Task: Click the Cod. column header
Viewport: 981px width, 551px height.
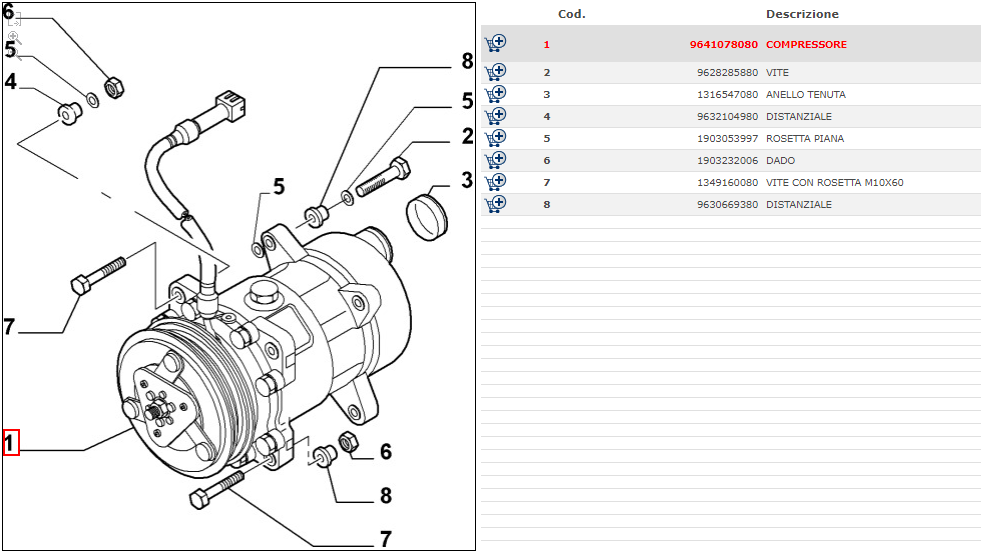Action: click(x=571, y=14)
